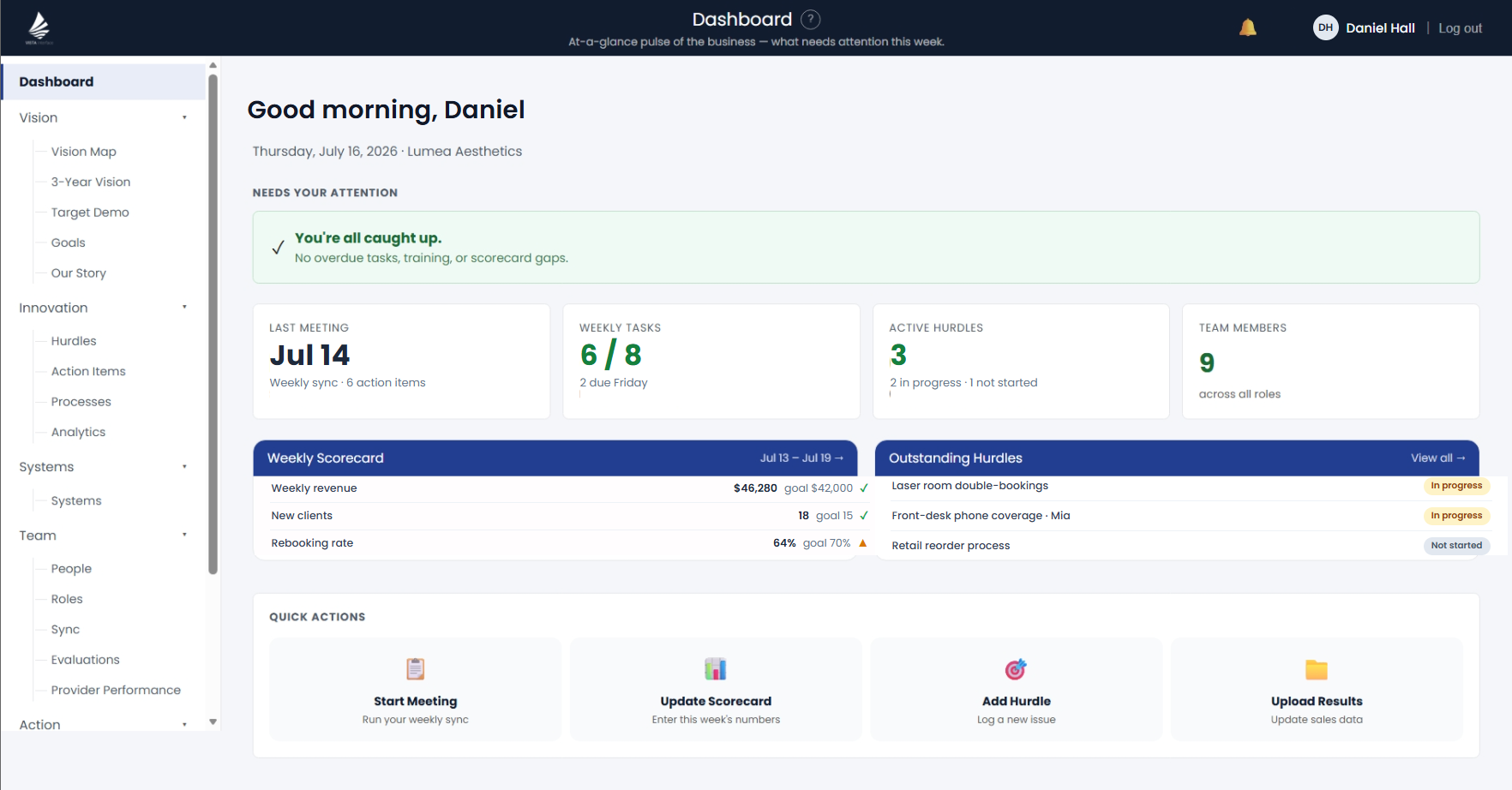Open the notifications bell
The width and height of the screenshot is (1512, 790).
pyautogui.click(x=1248, y=28)
